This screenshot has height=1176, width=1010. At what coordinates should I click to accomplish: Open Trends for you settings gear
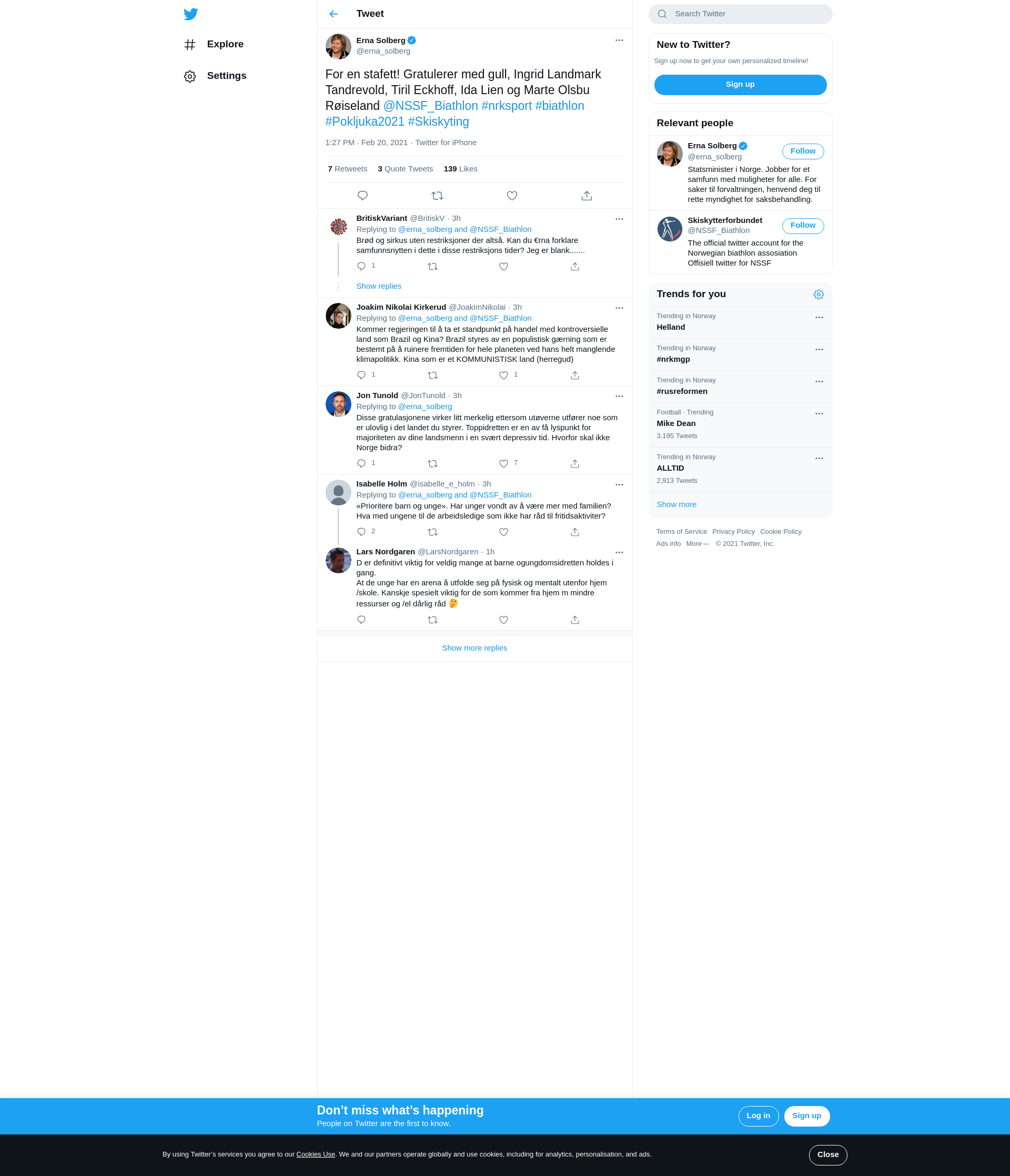pos(819,295)
